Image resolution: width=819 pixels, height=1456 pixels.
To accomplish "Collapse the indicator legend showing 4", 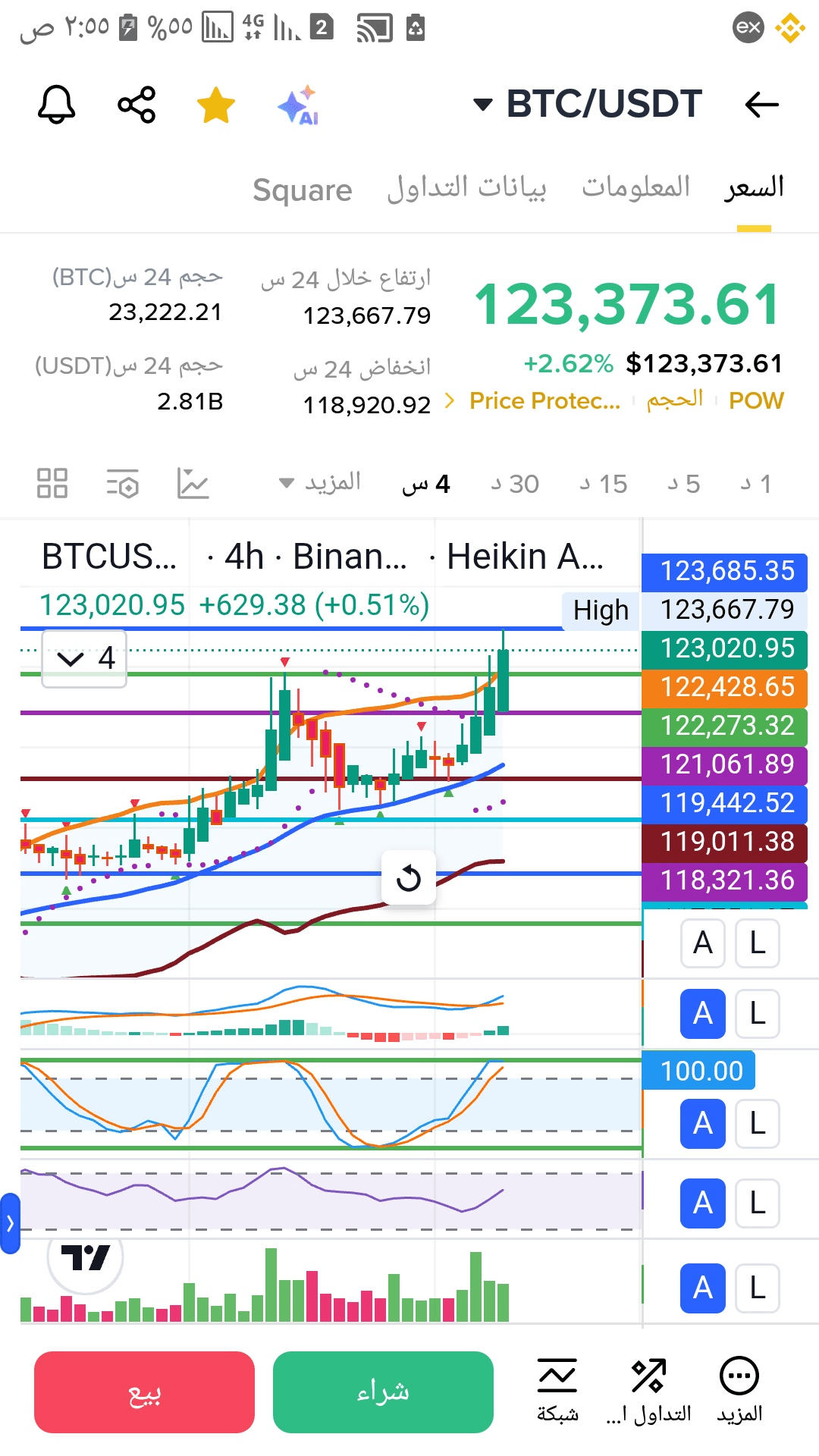I will tap(84, 658).
